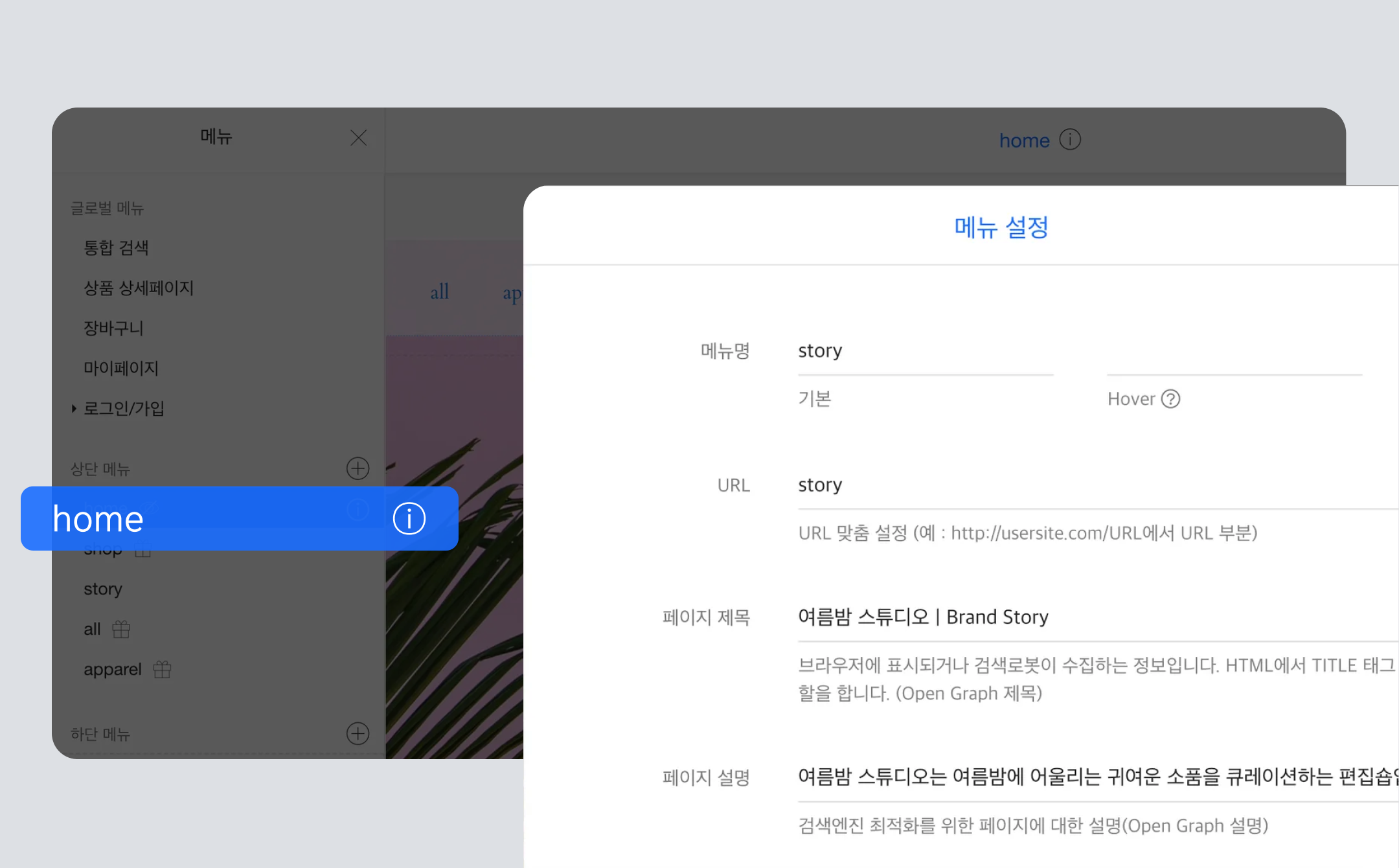The image size is (1399, 868).
Task: Click gift icon next to all menu
Action: pos(121,629)
